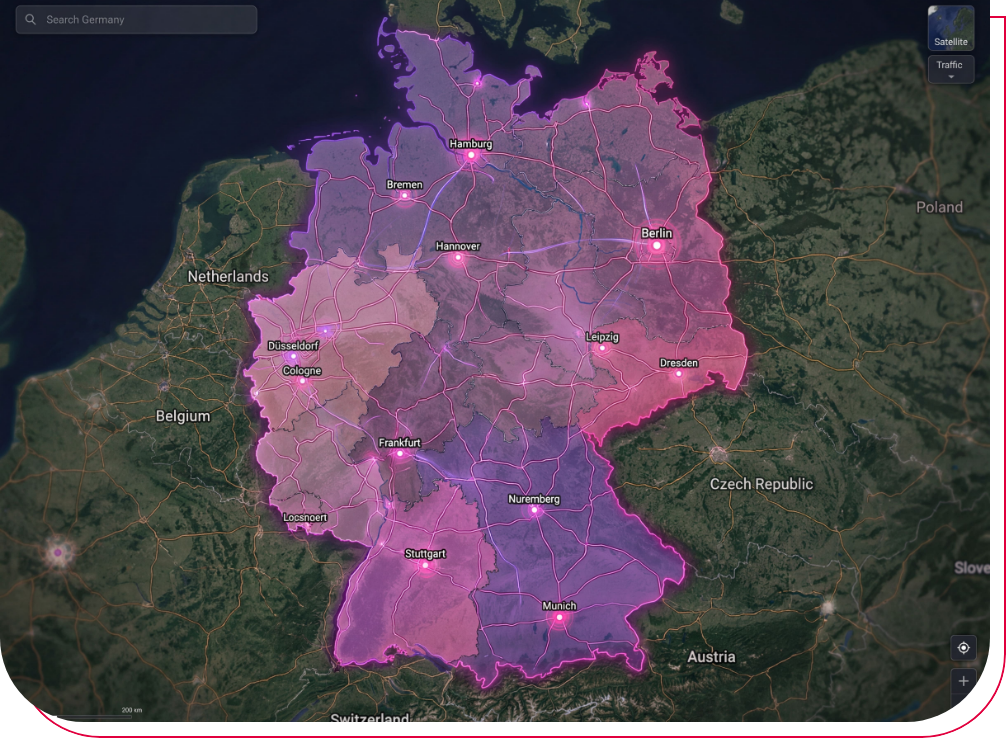Click the Netherlands country label

pyautogui.click(x=228, y=276)
